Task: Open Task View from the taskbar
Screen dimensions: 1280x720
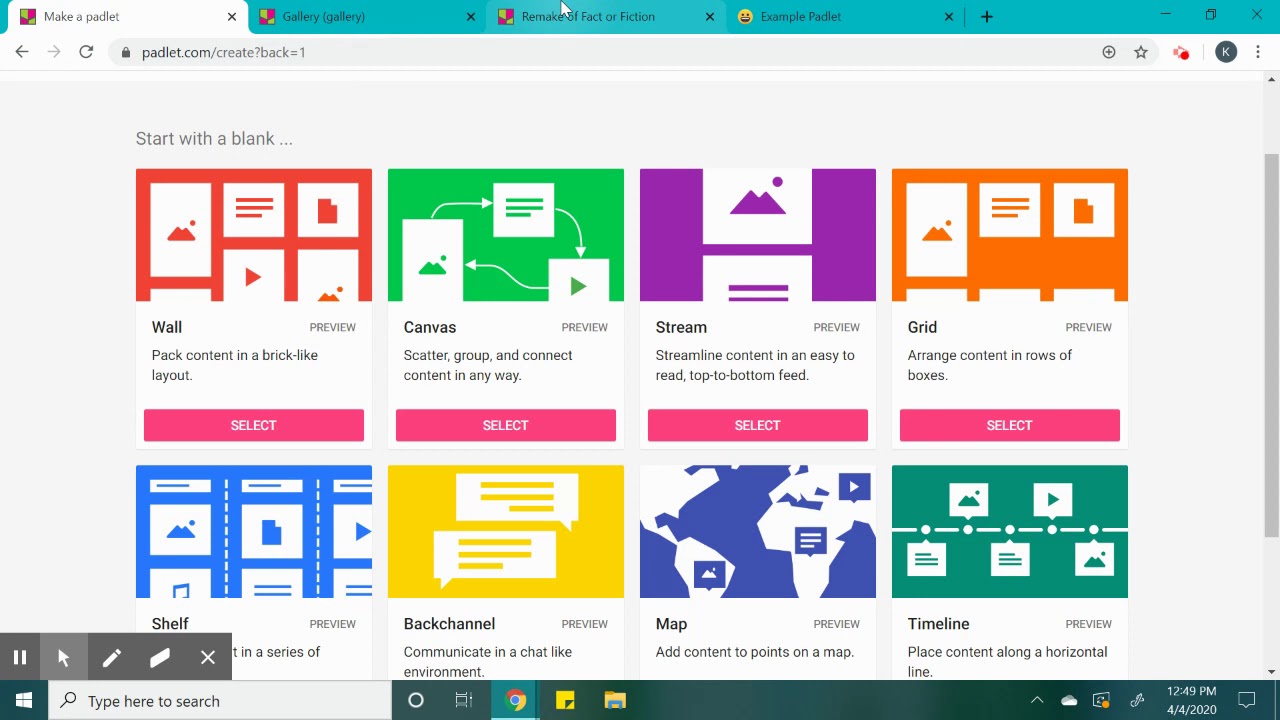Action: pyautogui.click(x=464, y=700)
